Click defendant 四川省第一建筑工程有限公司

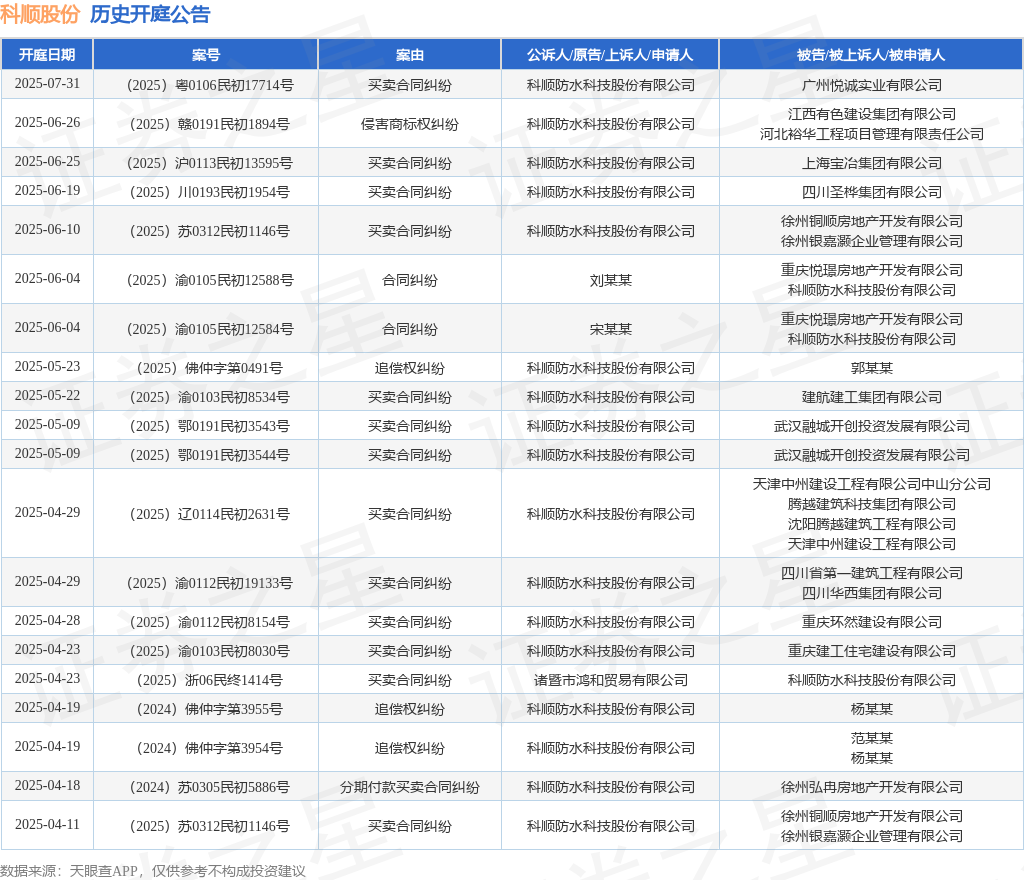click(x=872, y=573)
